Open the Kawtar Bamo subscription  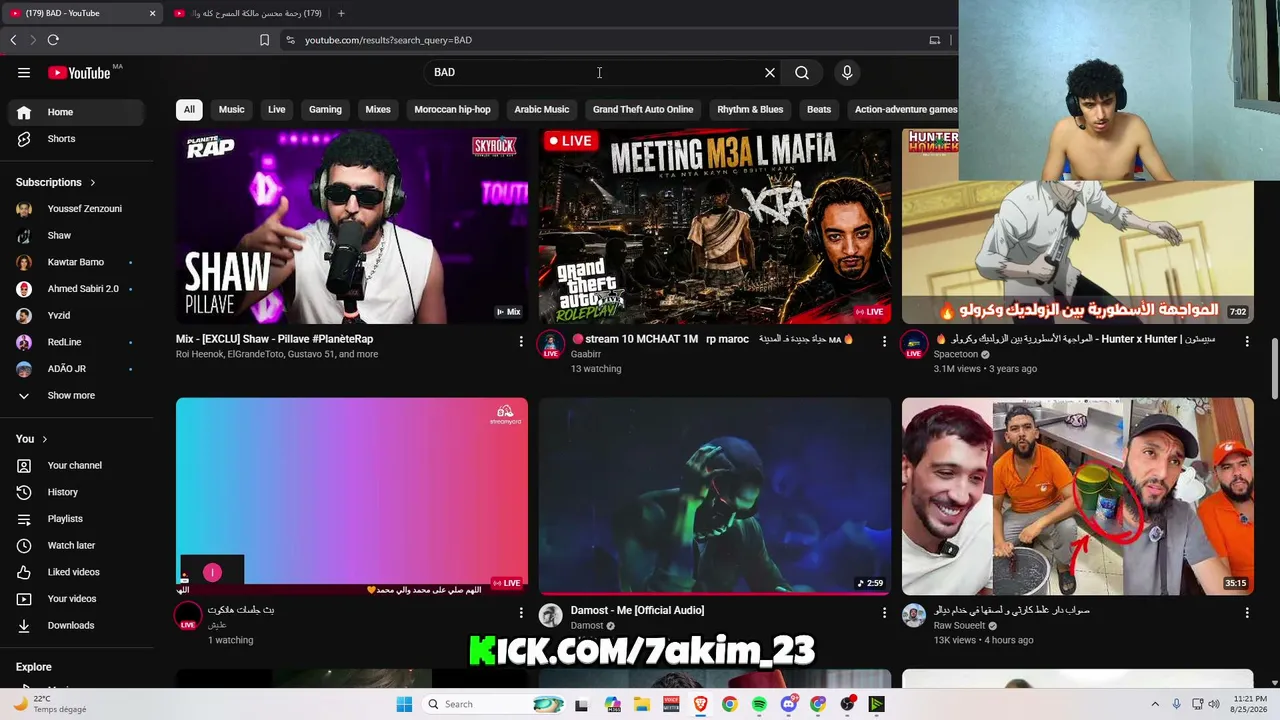[77, 262]
